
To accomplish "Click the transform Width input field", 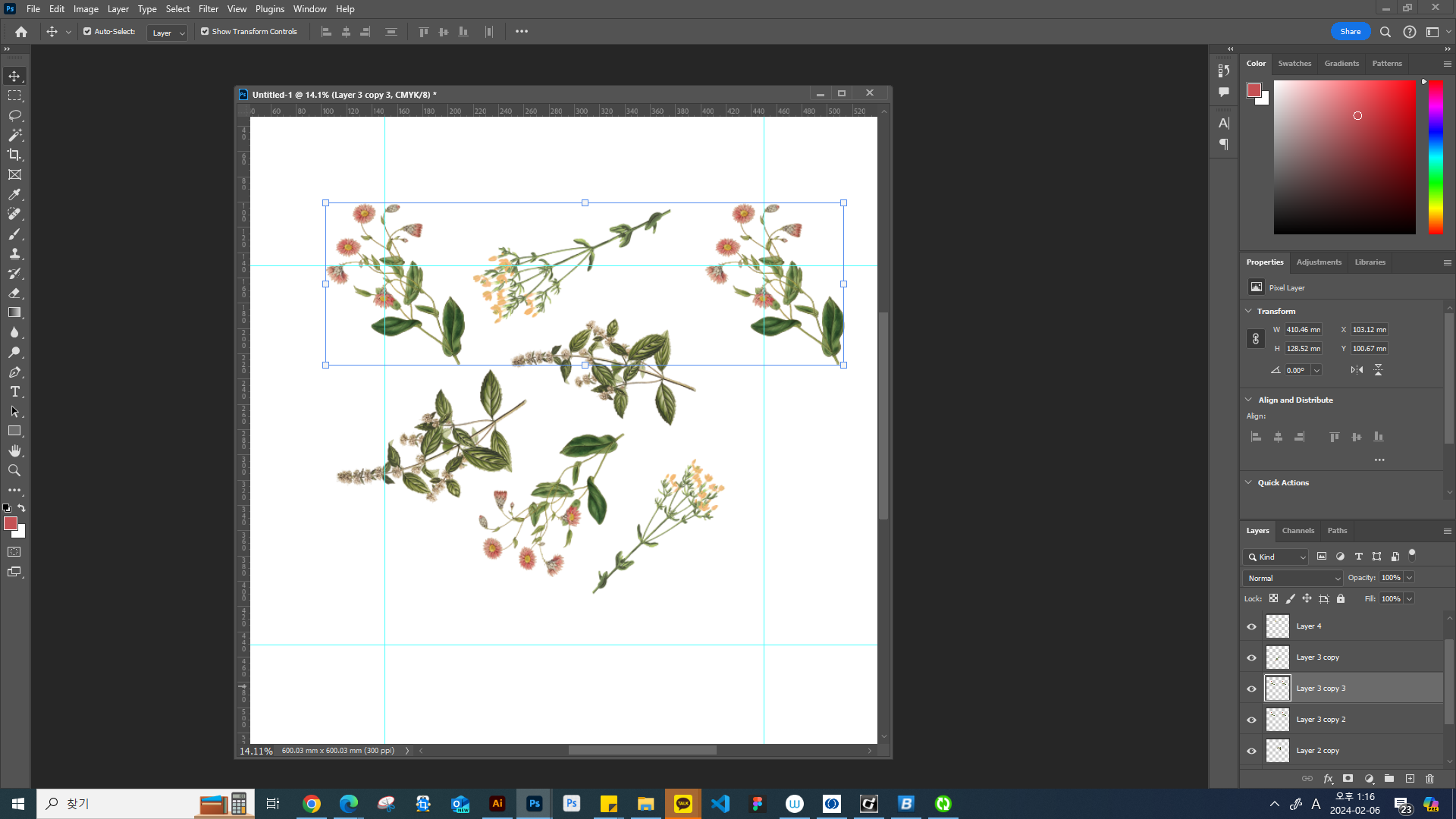I will point(1303,330).
